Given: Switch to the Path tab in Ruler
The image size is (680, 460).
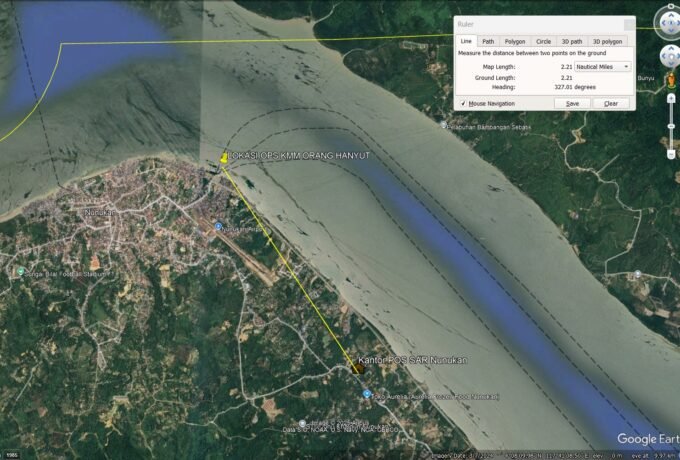Looking at the screenshot, I should click(x=488, y=41).
